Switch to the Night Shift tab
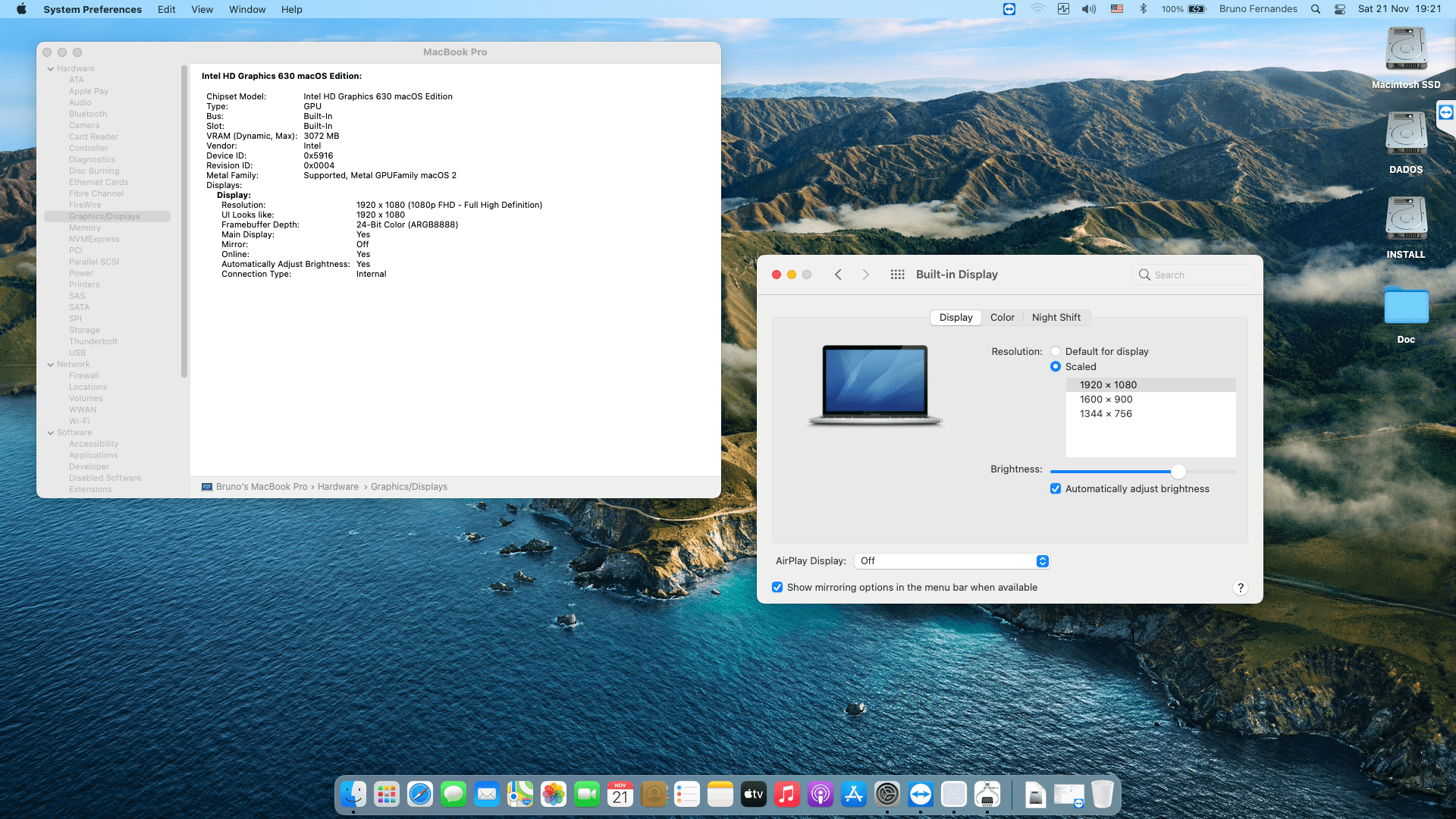The width and height of the screenshot is (1456, 819). [x=1056, y=317]
